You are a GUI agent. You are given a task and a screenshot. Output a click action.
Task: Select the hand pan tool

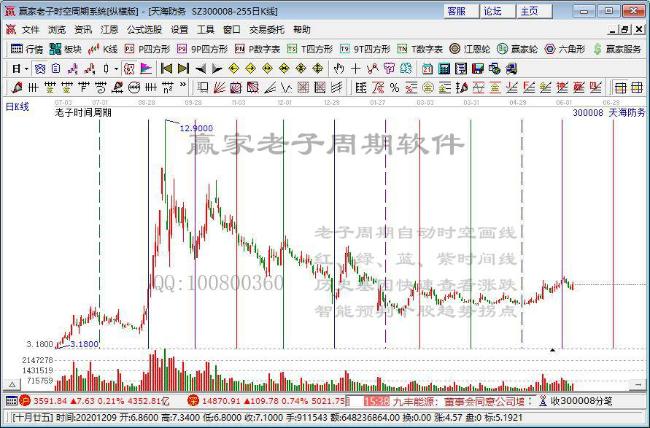click(x=339, y=68)
